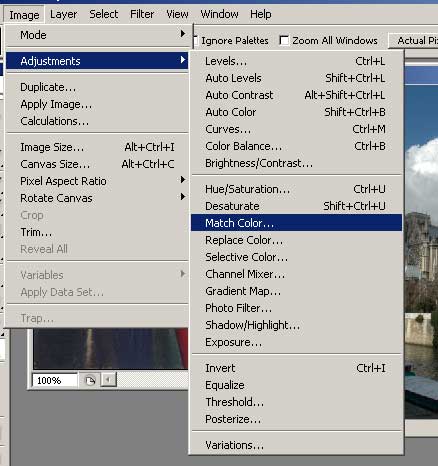Open Color Balance... adjustment
Screen dimensions: 438x466
[296, 146]
